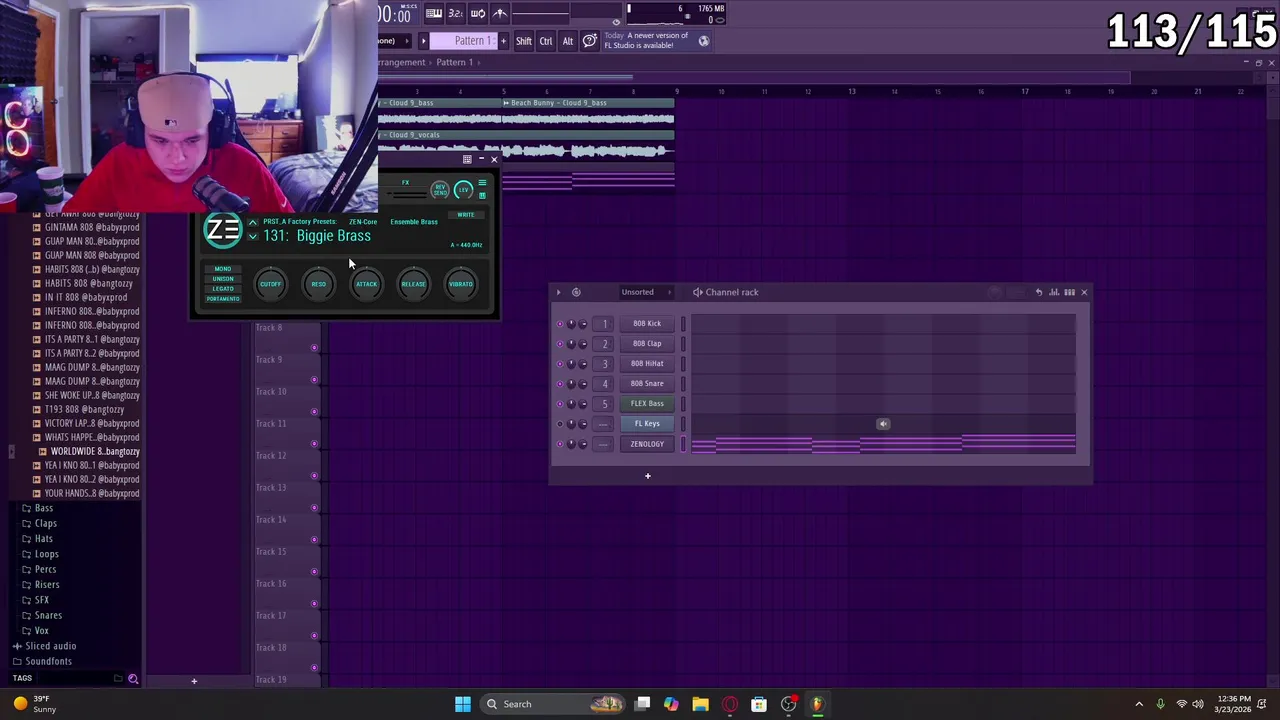Image resolution: width=1280 pixels, height=720 pixels.
Task: Open FX section in Zenology
Action: click(405, 183)
